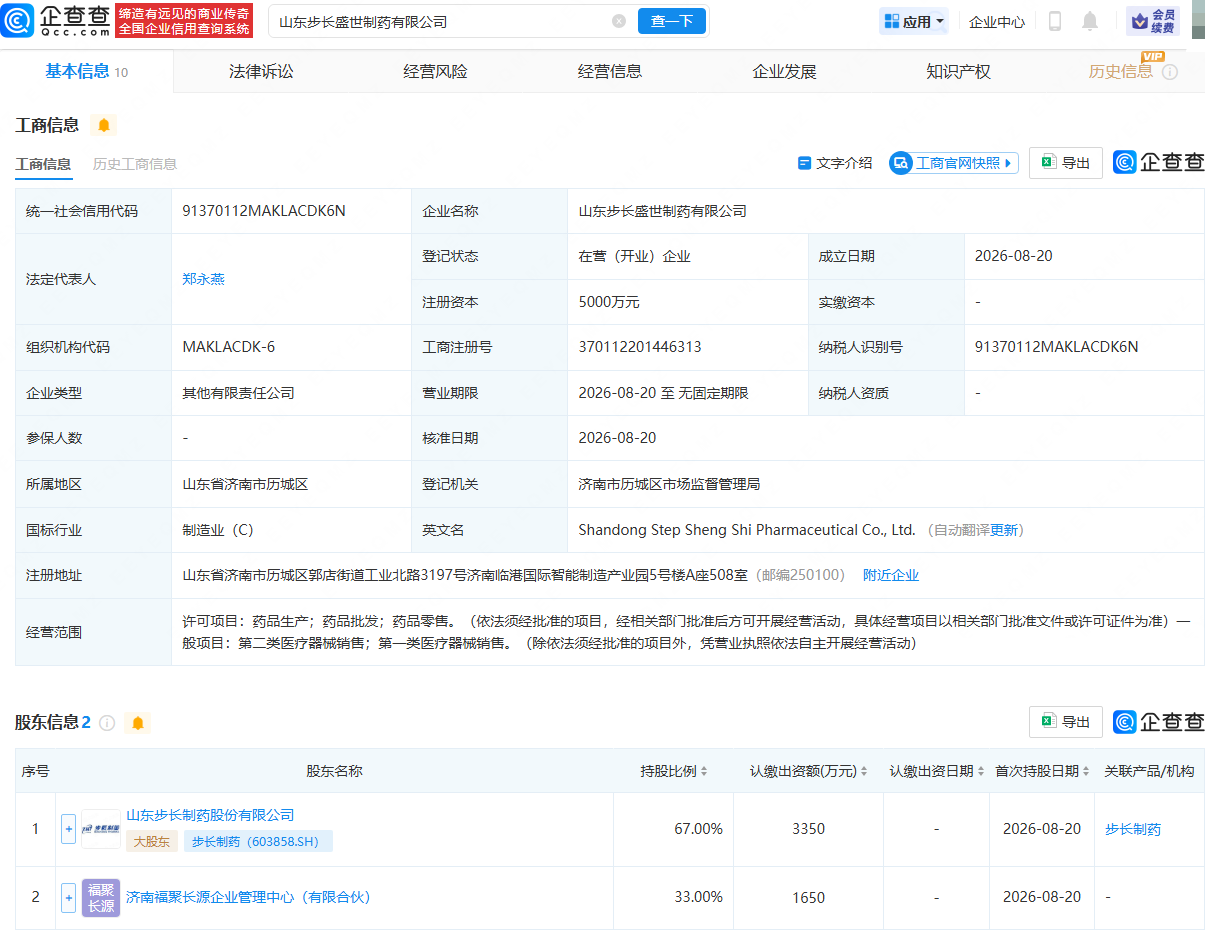Screen dimensions: 1205x930
Task: Toggle the 股东信息 alert bell icon
Action: point(138,722)
